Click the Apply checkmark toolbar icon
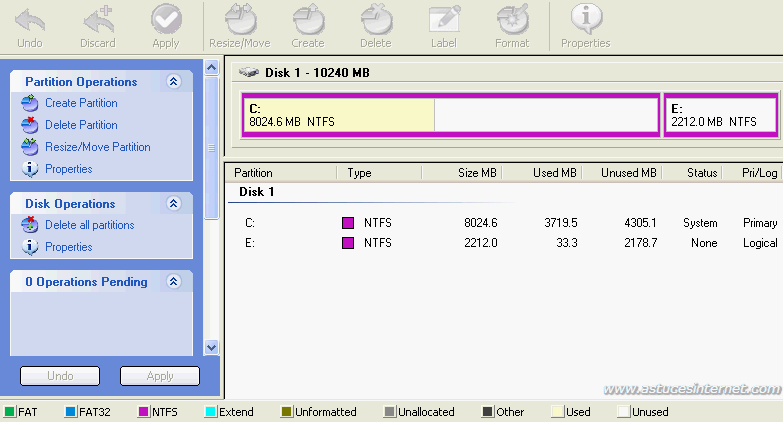The height and width of the screenshot is (422, 783). point(166,19)
